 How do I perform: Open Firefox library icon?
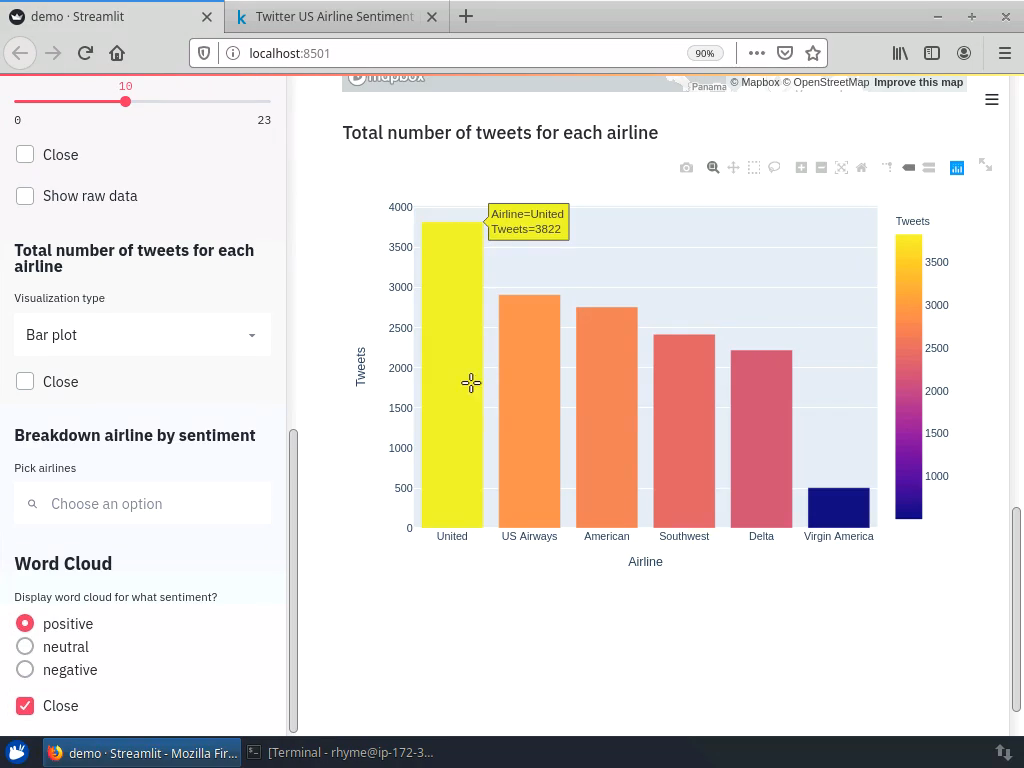(900, 53)
